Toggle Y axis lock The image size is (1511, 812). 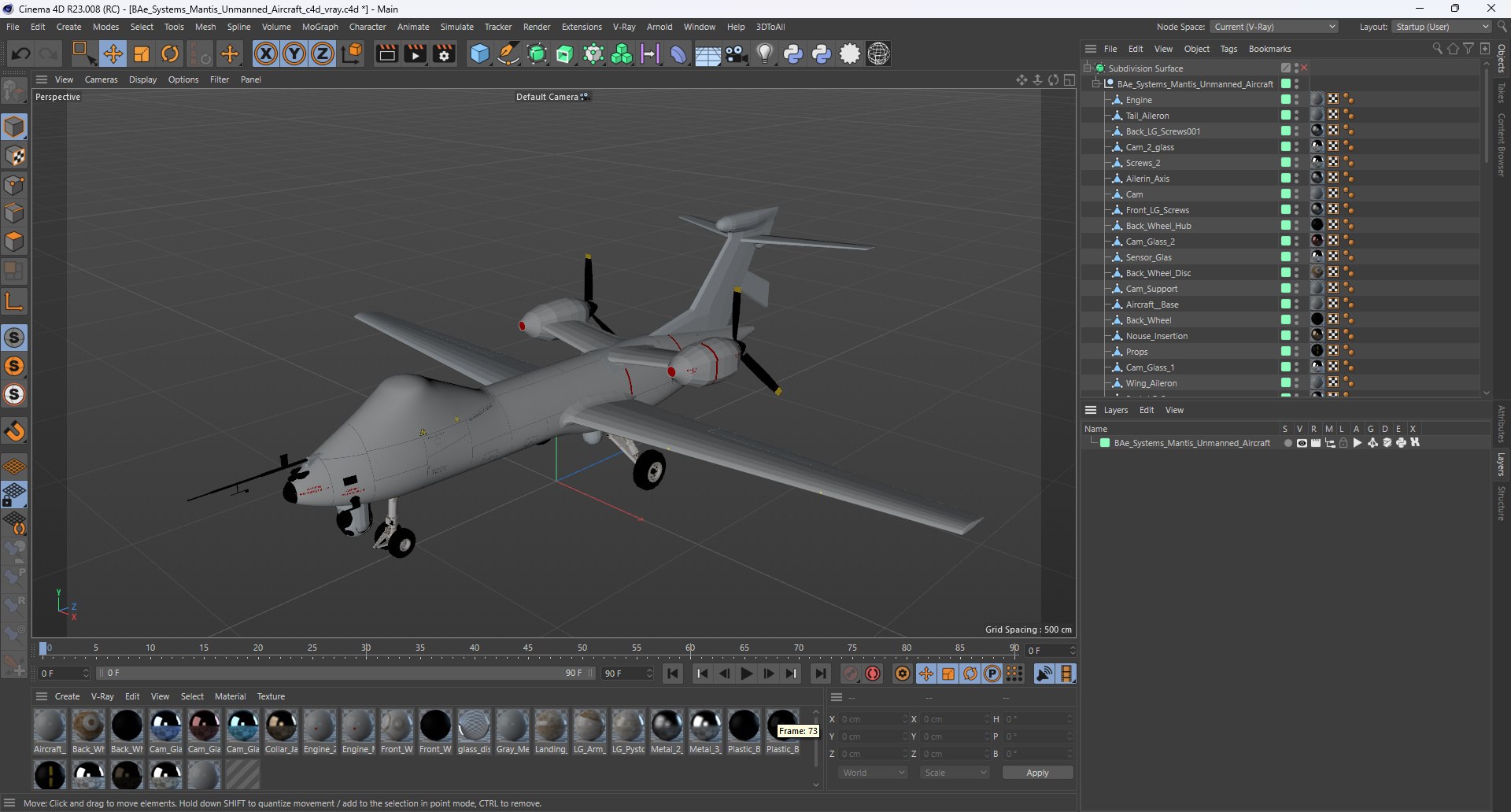tap(294, 54)
